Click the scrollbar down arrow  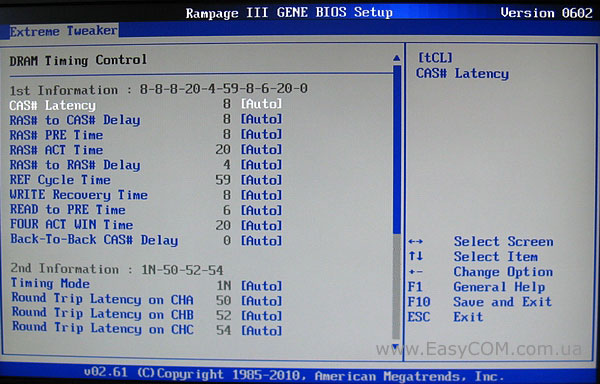point(396,347)
